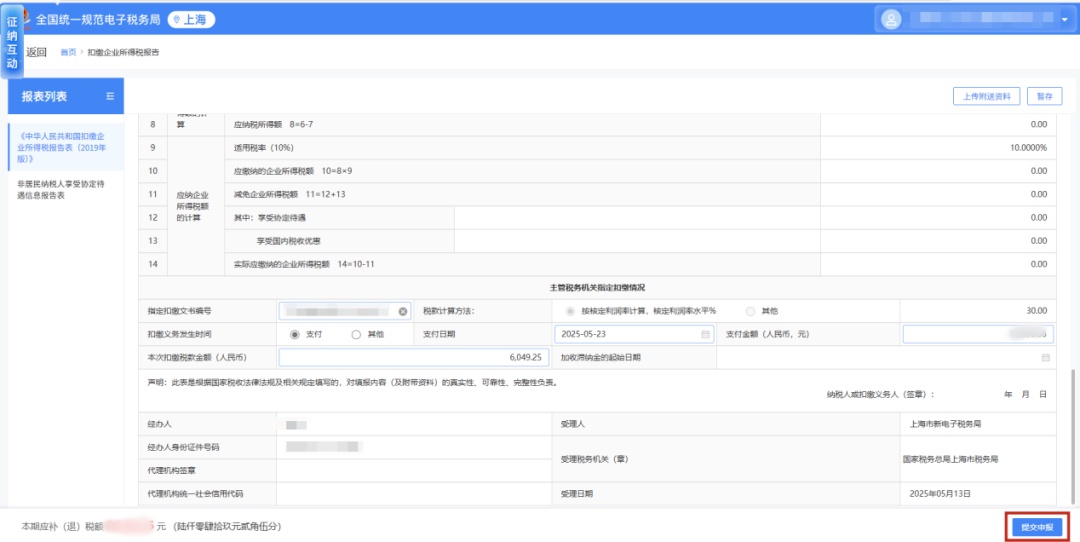Click the 享受国内税收优惠 label

289,241
